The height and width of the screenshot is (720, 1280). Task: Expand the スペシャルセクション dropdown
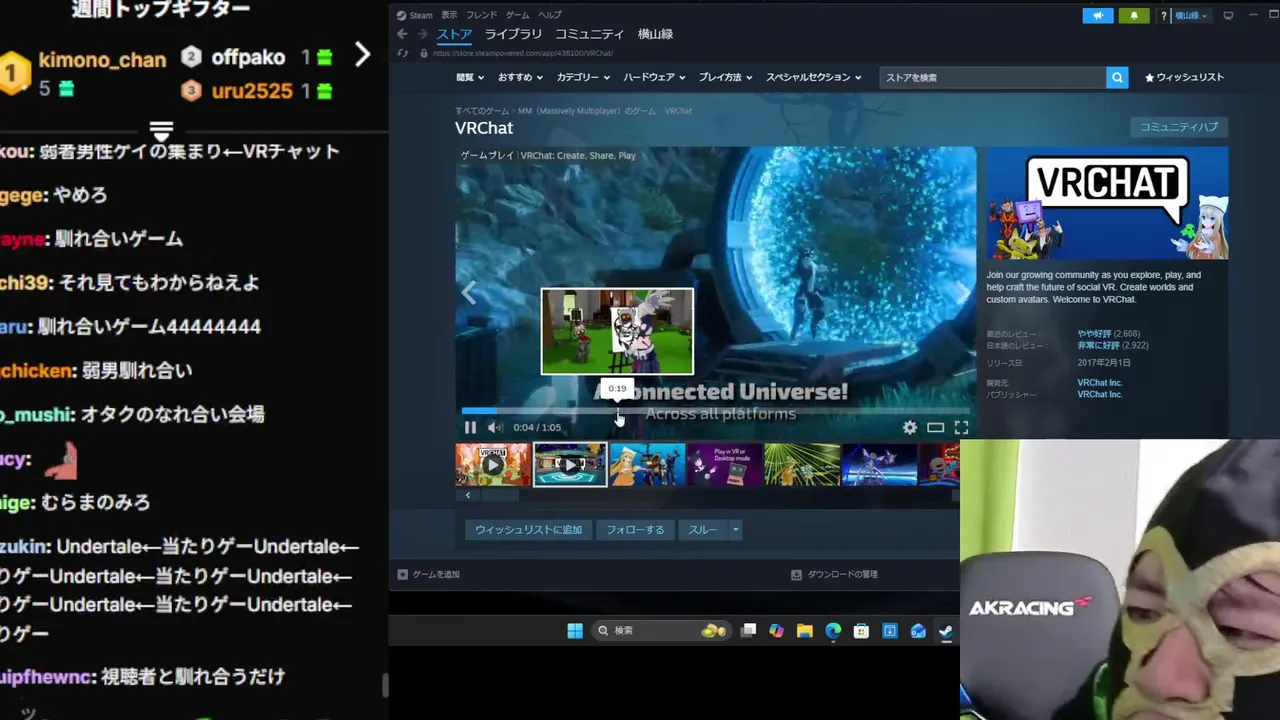[x=814, y=77]
